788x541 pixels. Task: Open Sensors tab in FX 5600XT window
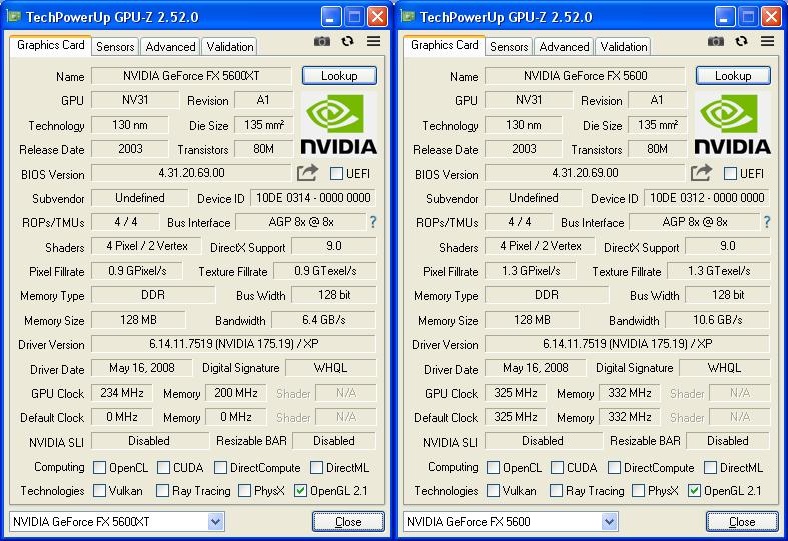pyautogui.click(x=115, y=47)
